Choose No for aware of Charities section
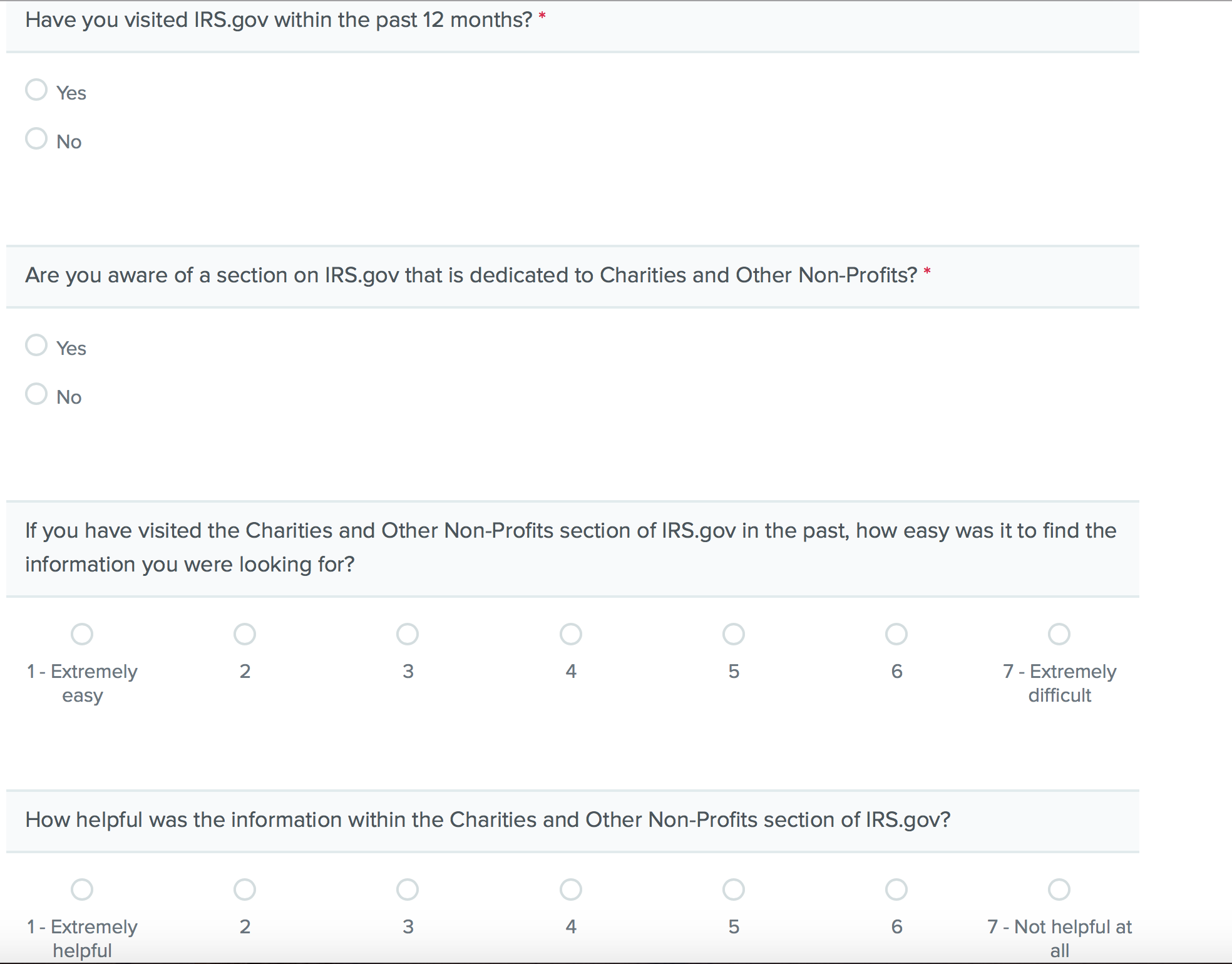Screen dimensions: 1232x964 [x=36, y=394]
